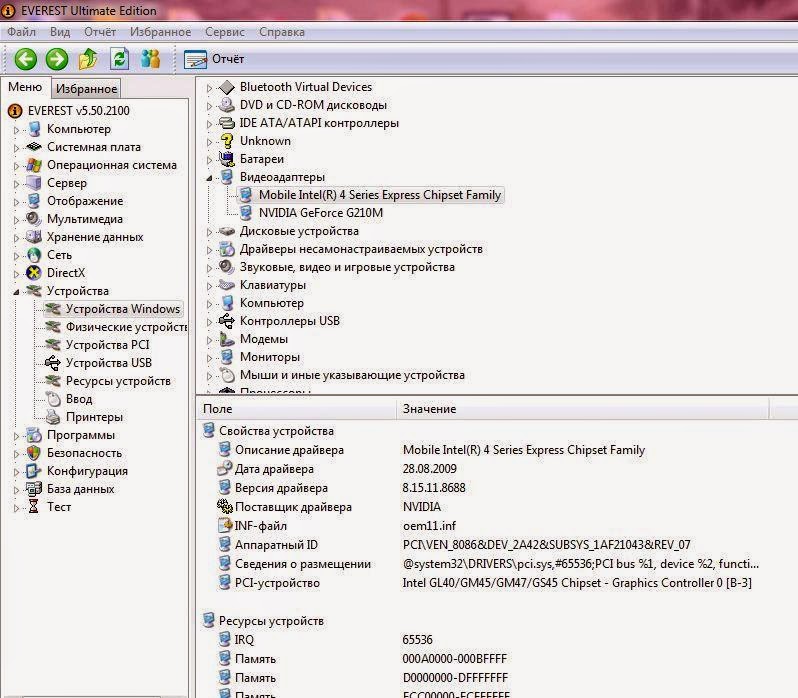Select Звуковые, видео и игровые устройства
Screen dimensions: 798x698
(x=347, y=267)
